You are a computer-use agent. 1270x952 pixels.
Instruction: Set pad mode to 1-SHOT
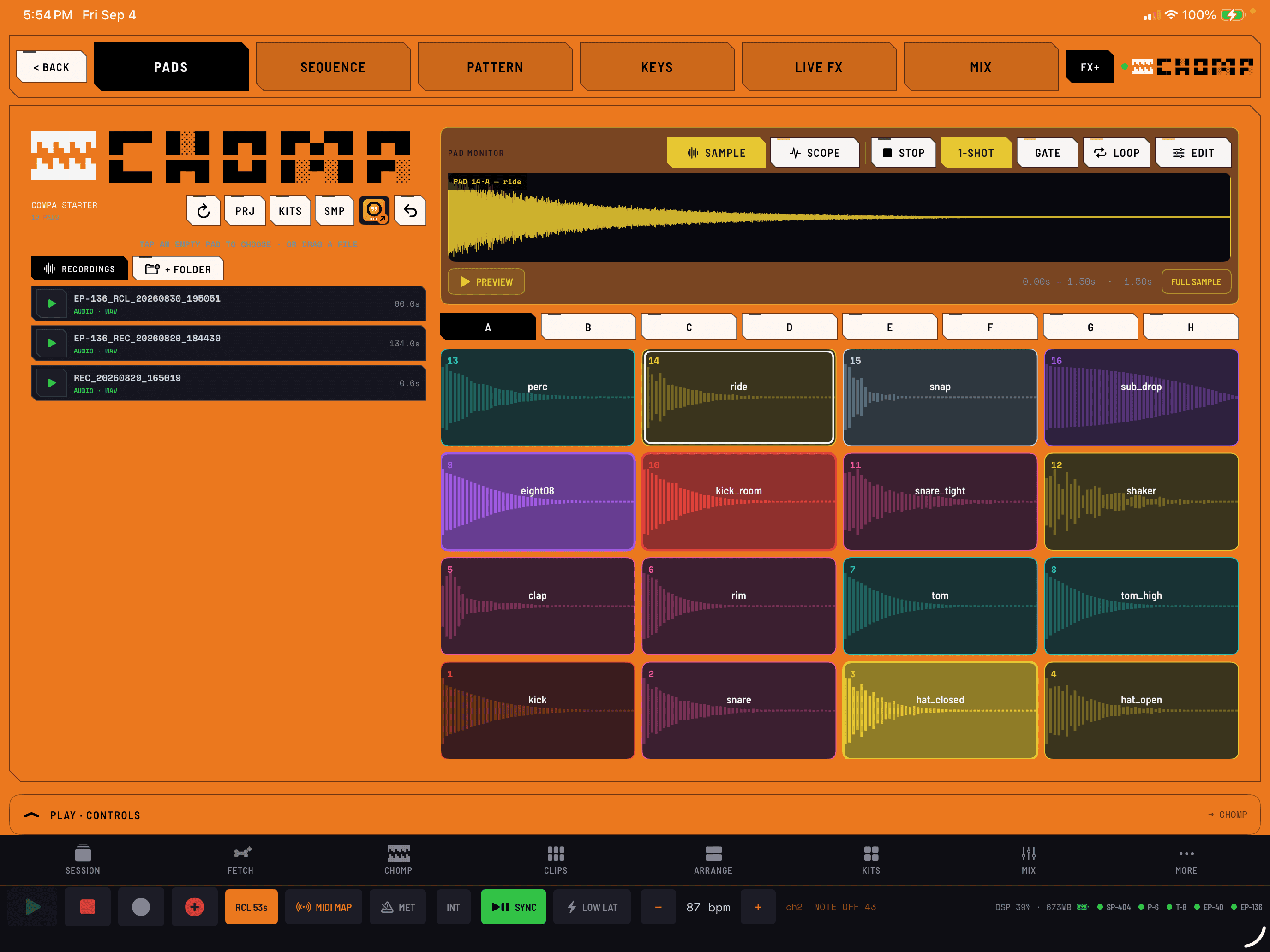976,153
